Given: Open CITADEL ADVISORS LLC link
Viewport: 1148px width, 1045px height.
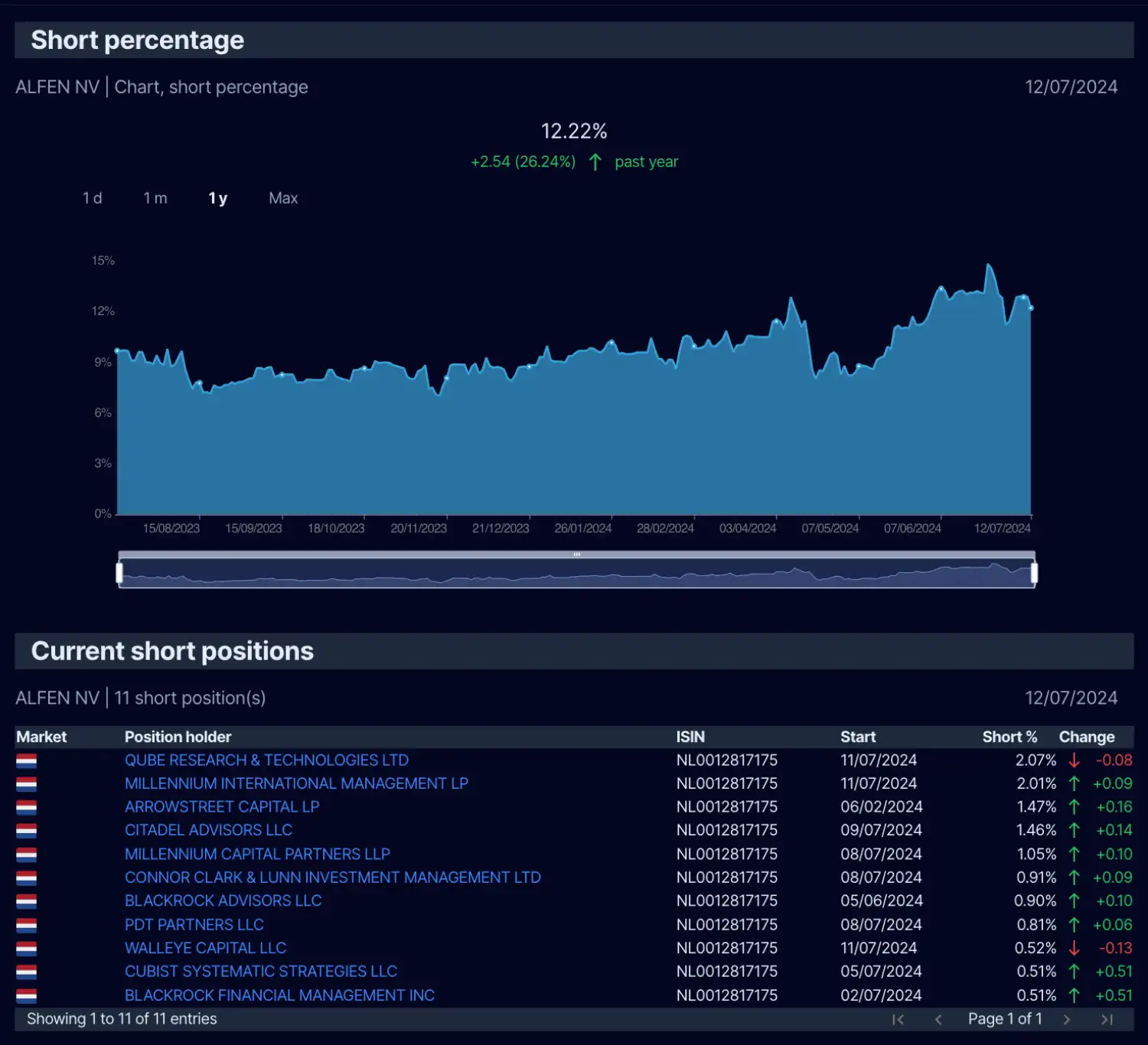Looking at the screenshot, I should [x=208, y=830].
